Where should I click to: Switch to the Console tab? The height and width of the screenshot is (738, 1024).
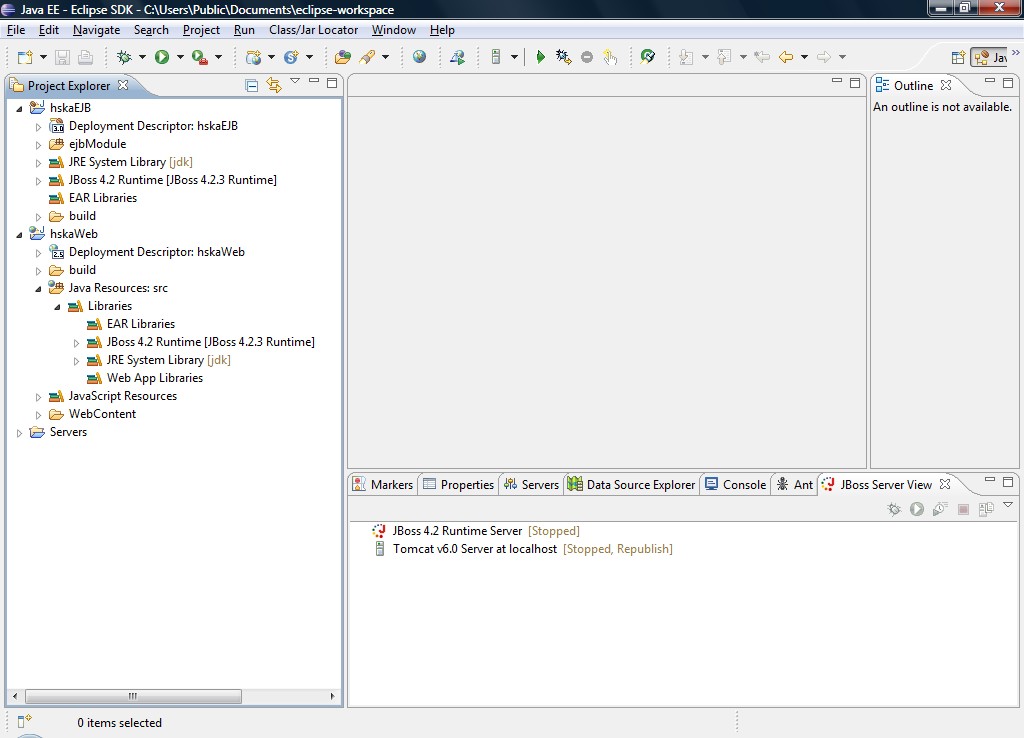(x=735, y=485)
